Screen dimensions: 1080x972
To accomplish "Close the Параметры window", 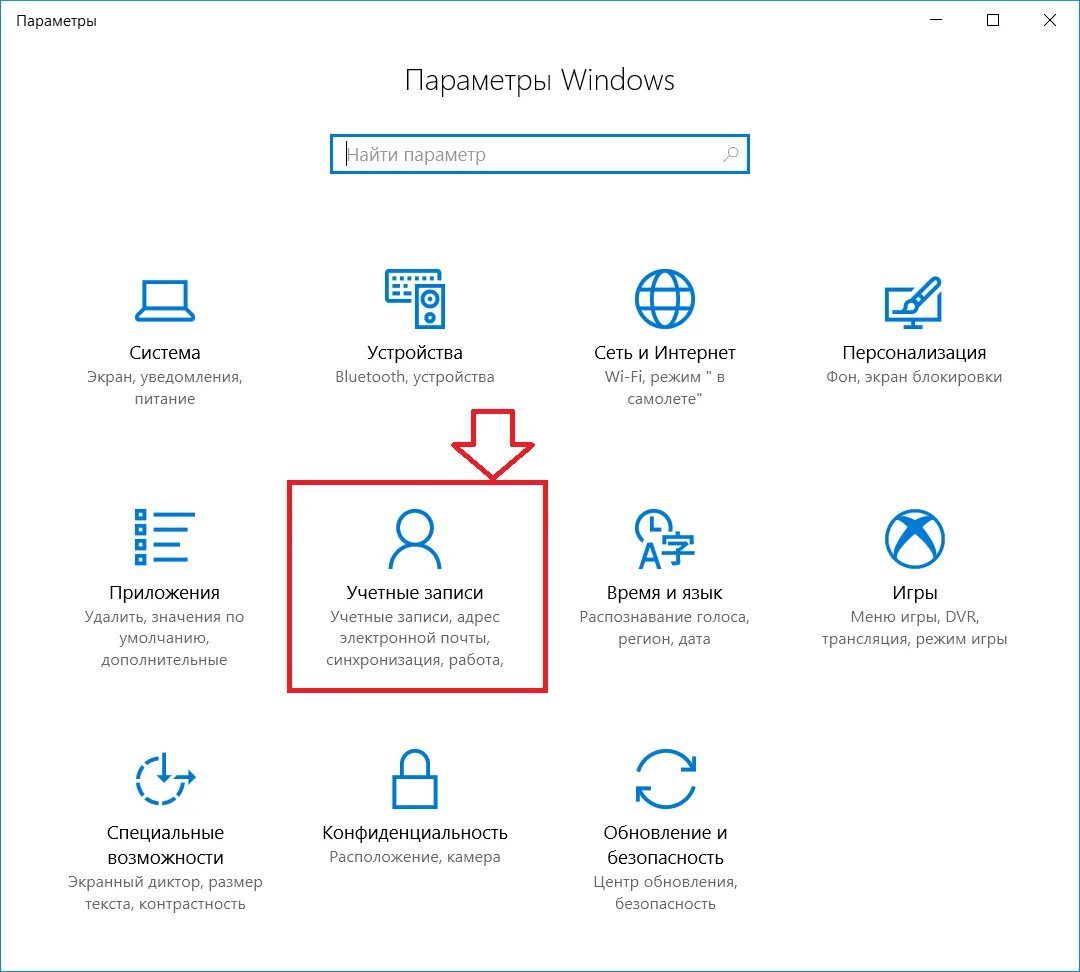I will coord(1050,20).
